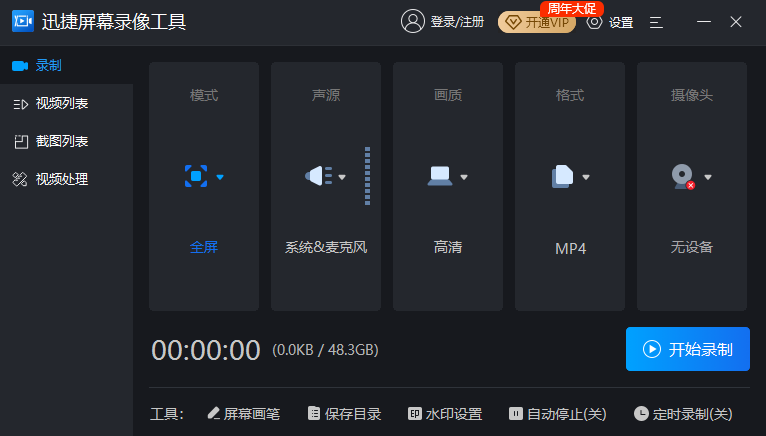
Task: Click the speaker sound source icon
Action: [319, 176]
